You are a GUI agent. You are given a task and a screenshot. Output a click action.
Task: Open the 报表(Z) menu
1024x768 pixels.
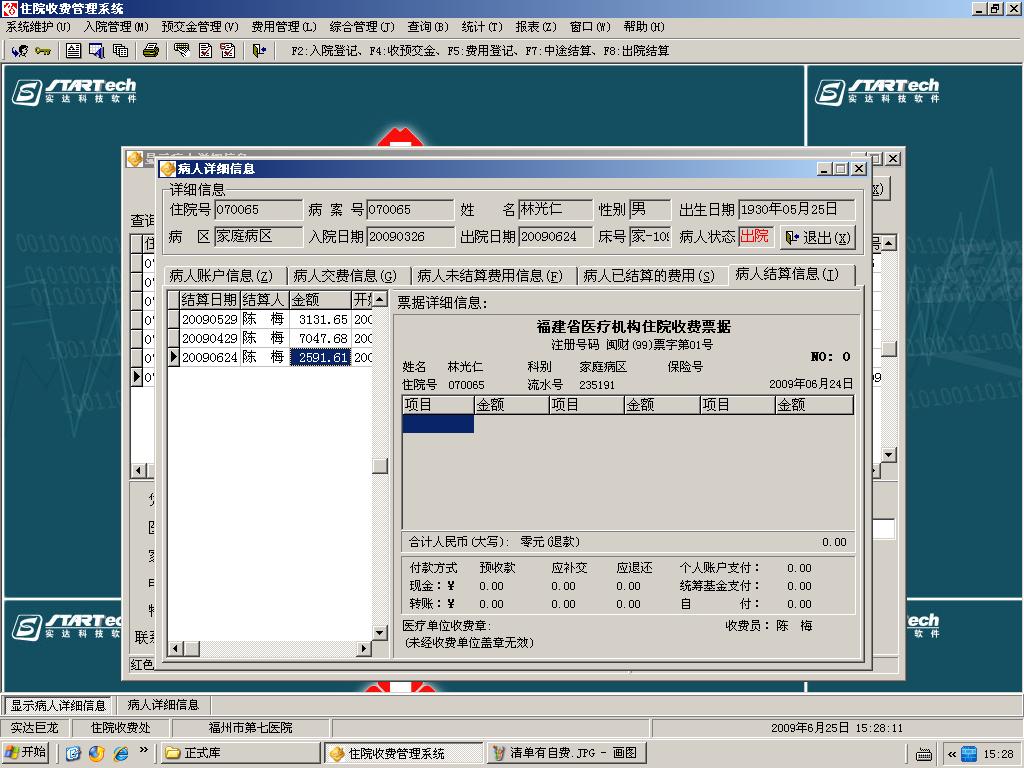(536, 27)
